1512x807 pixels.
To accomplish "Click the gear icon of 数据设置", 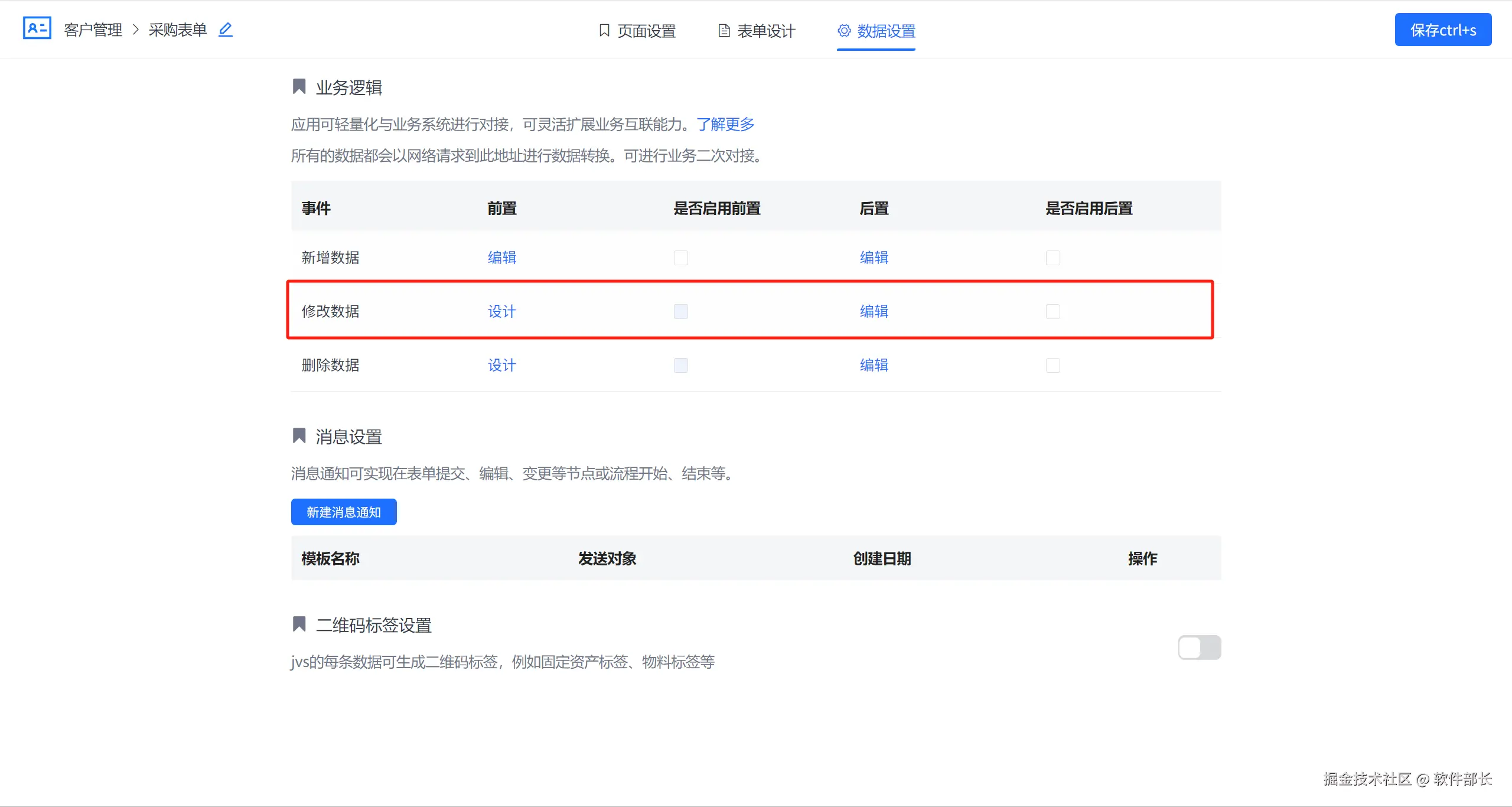I will [x=844, y=31].
